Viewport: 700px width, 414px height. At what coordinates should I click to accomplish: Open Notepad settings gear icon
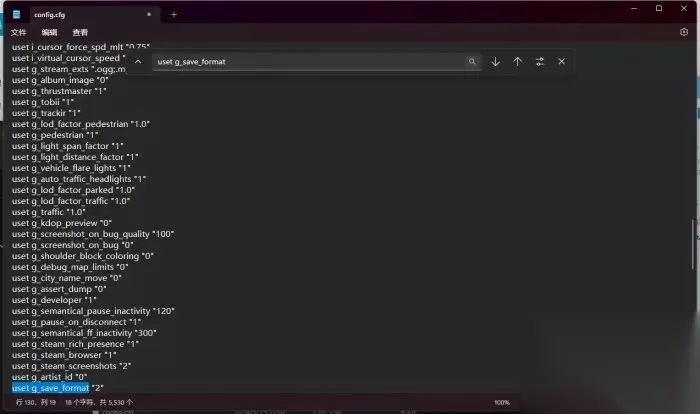point(683,32)
